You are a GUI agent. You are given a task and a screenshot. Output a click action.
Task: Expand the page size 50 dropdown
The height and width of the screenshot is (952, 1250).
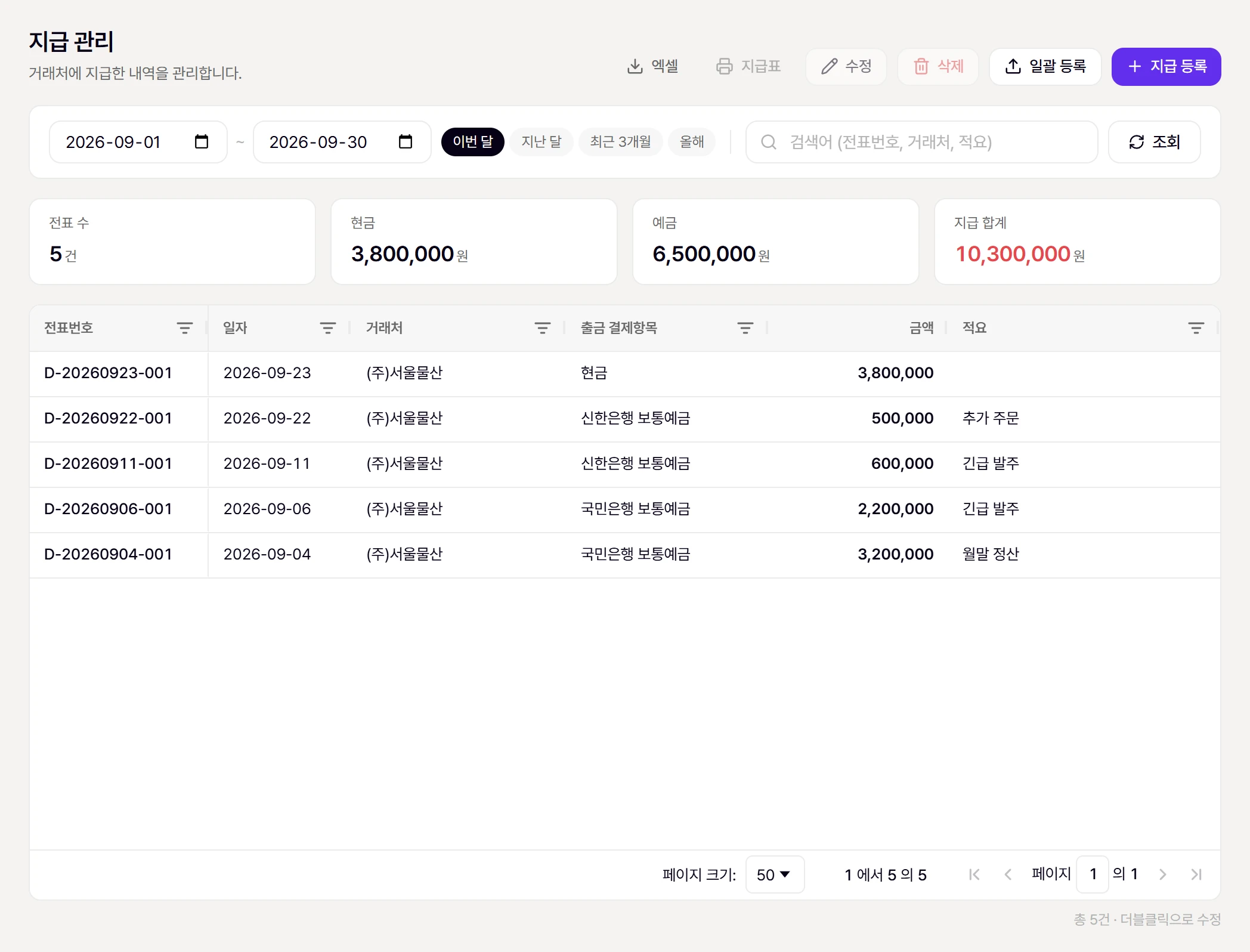point(775,874)
